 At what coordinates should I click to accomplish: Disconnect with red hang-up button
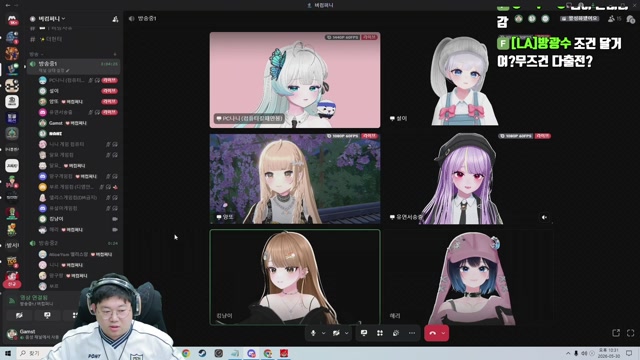click(x=433, y=333)
